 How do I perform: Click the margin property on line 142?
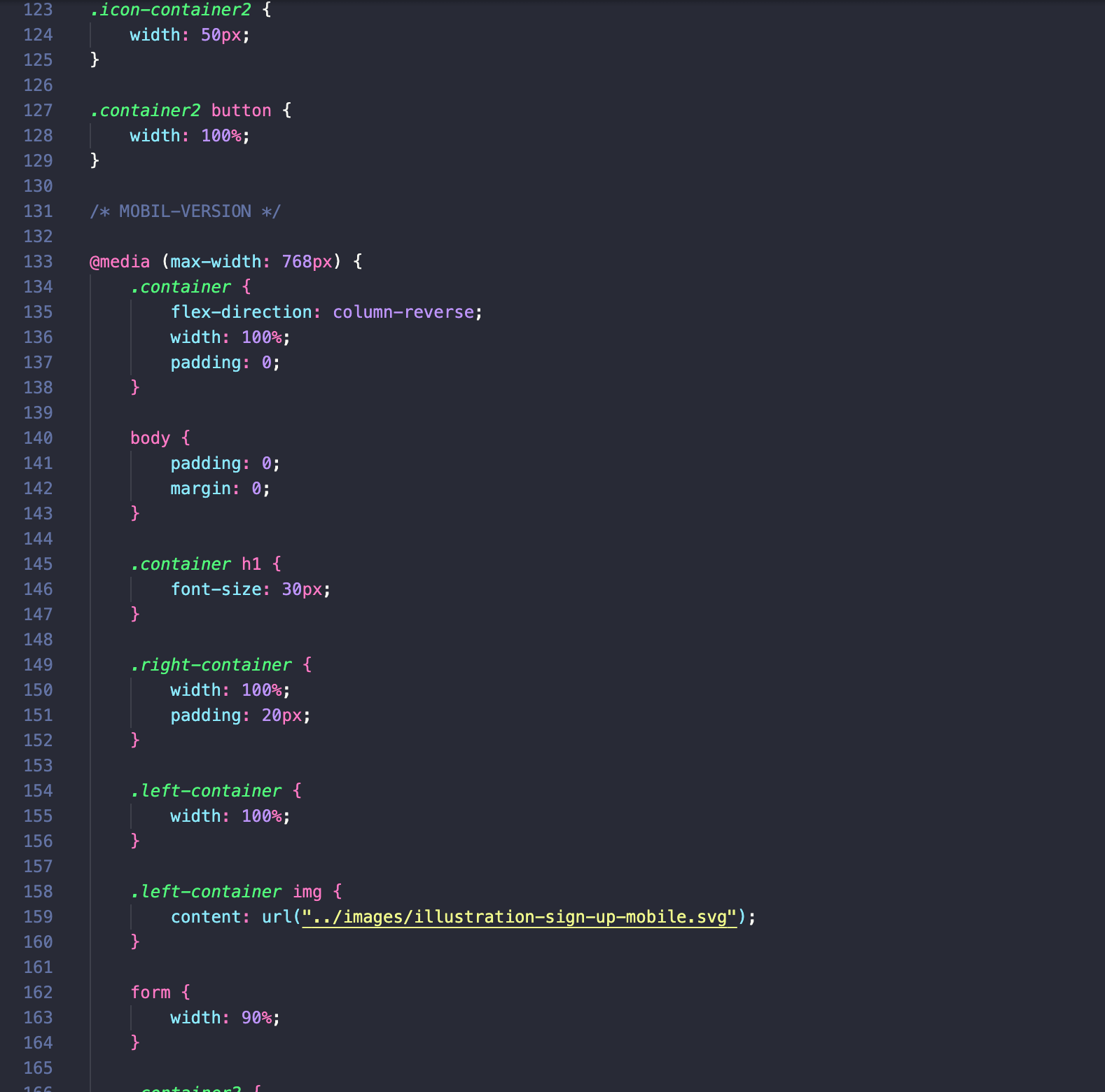tap(200, 489)
